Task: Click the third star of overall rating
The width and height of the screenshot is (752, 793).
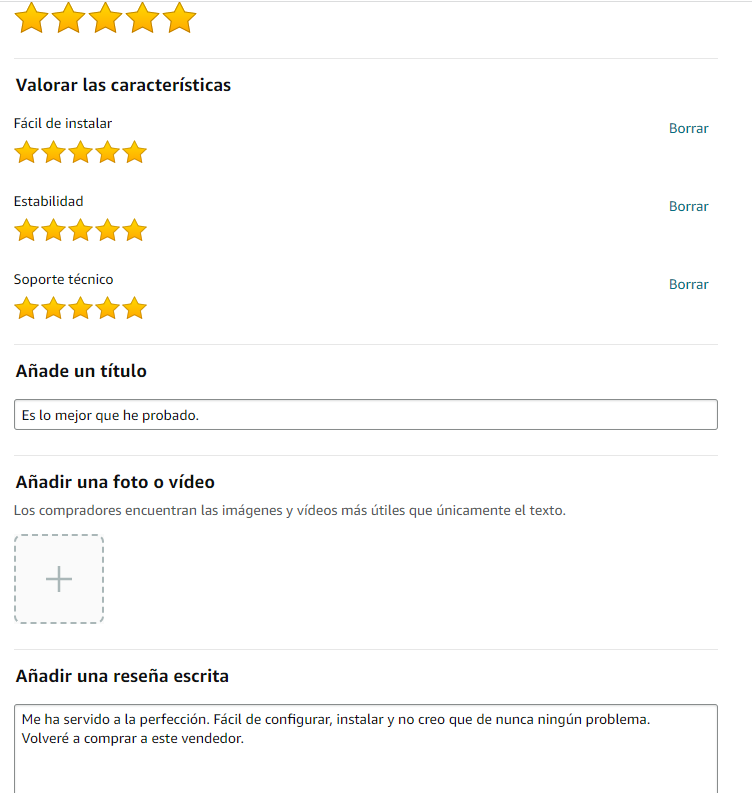Action: 105,17
